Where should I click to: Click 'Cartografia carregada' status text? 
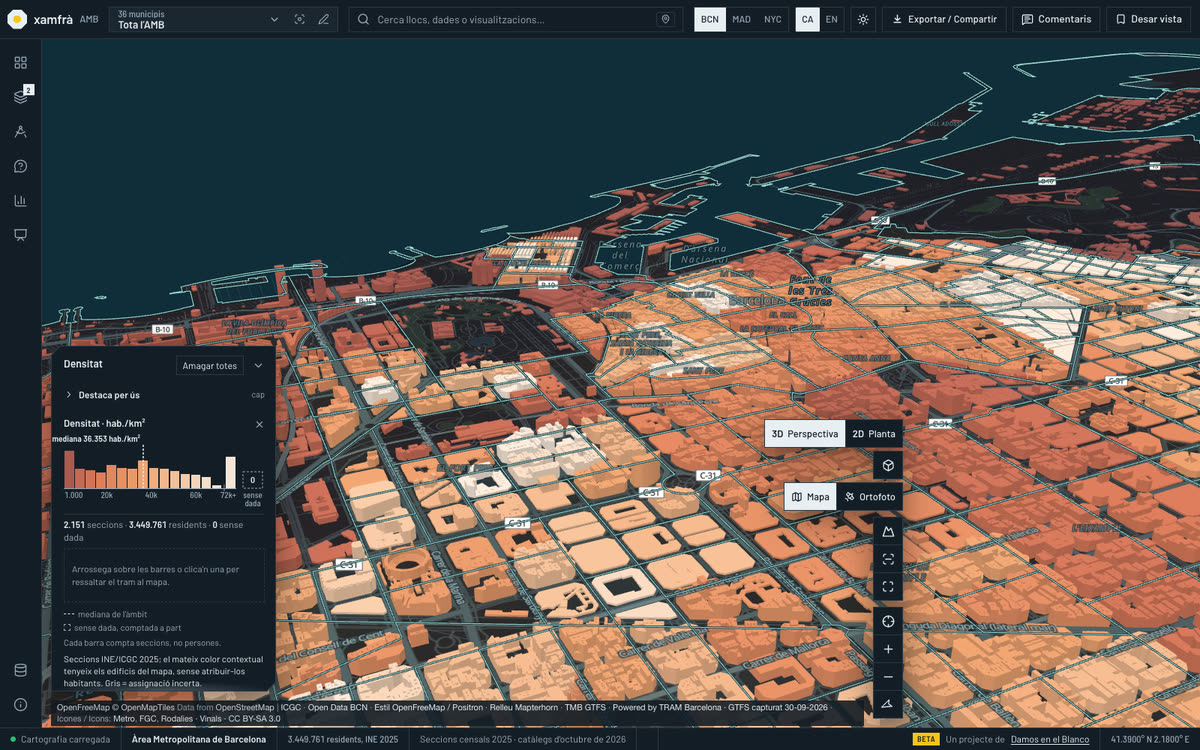coord(65,739)
